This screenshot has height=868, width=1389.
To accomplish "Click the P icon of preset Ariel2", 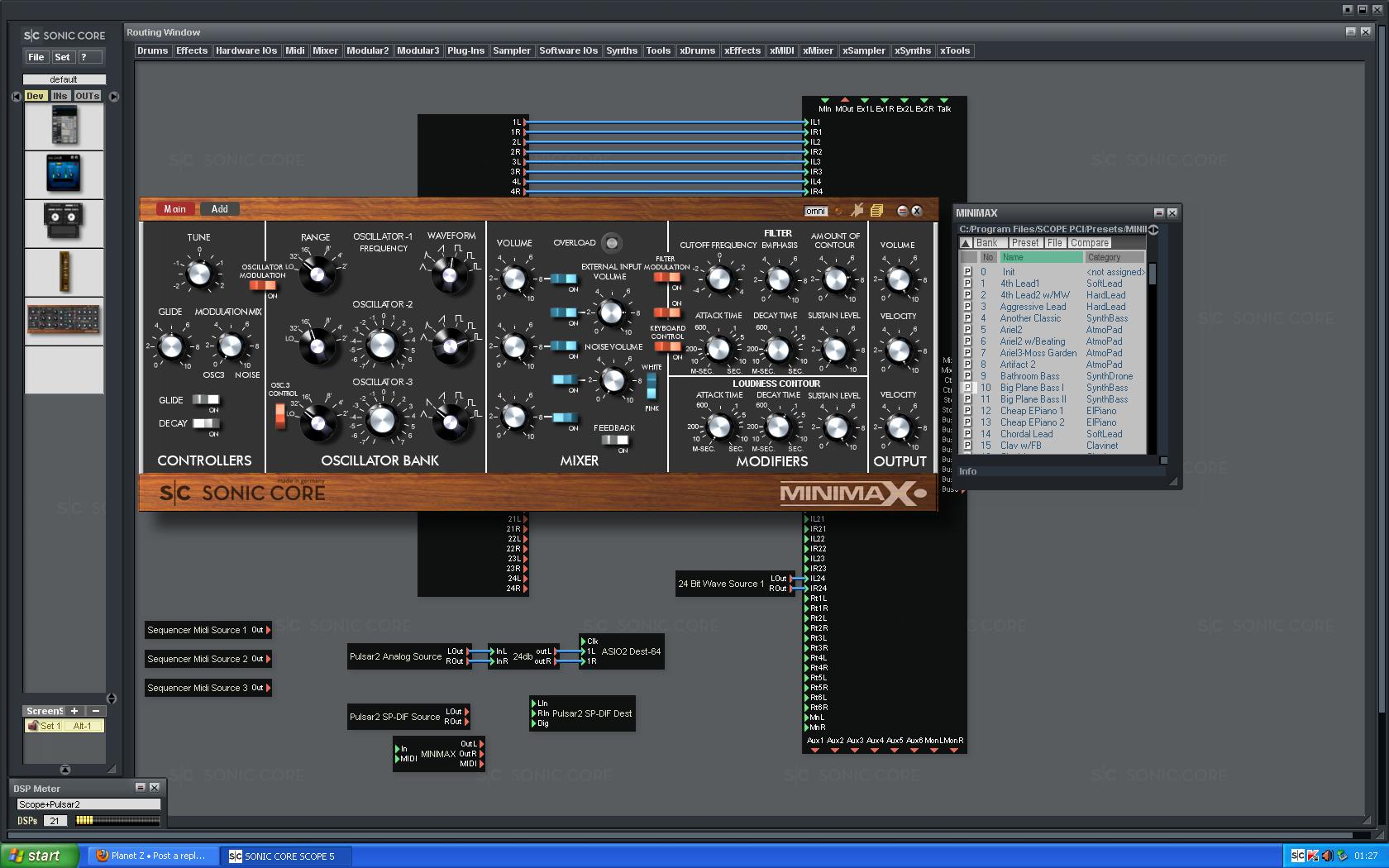I will coord(967,330).
